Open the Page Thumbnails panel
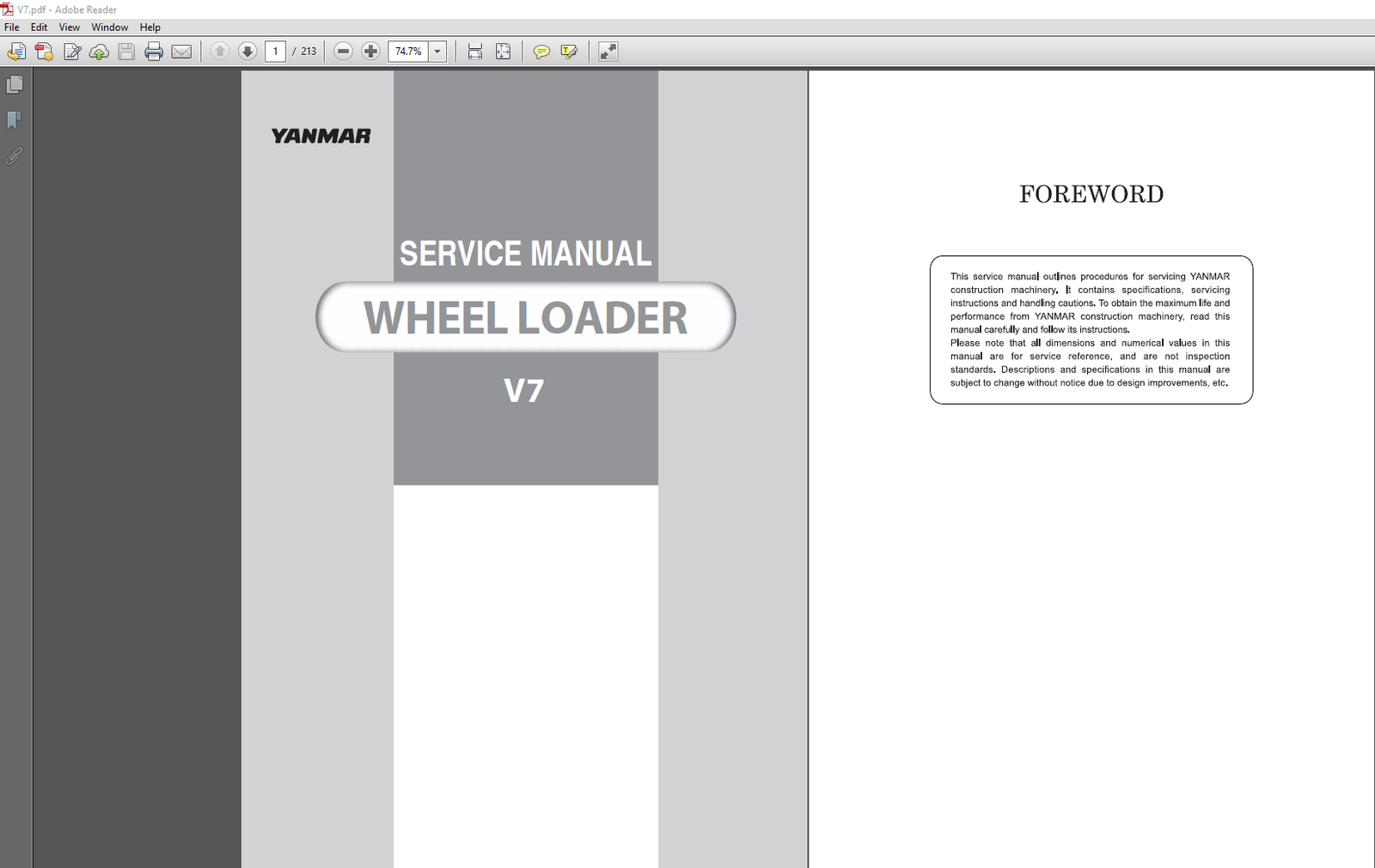 click(15, 84)
